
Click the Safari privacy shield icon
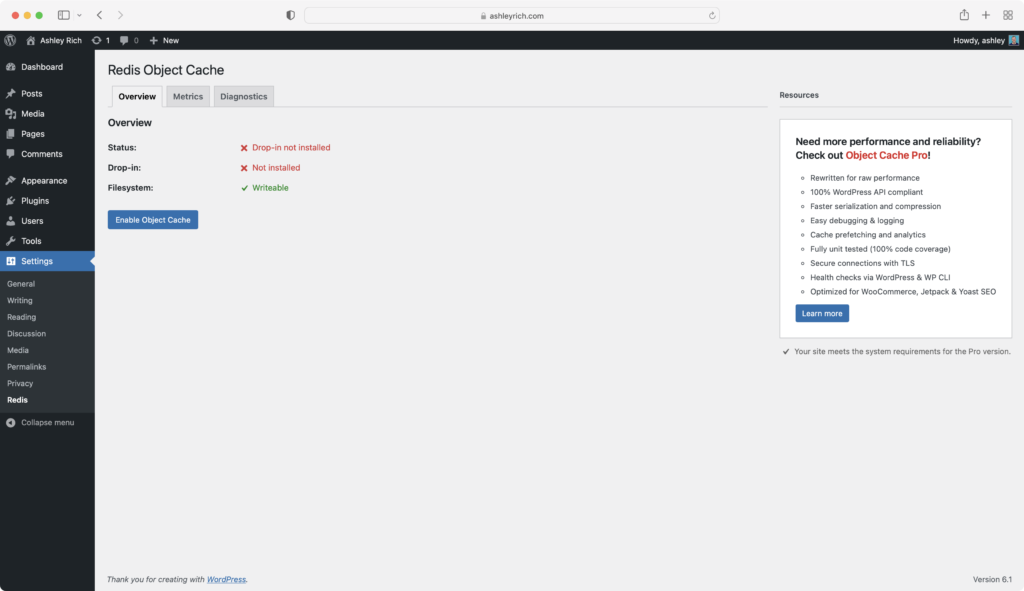pyautogui.click(x=289, y=15)
